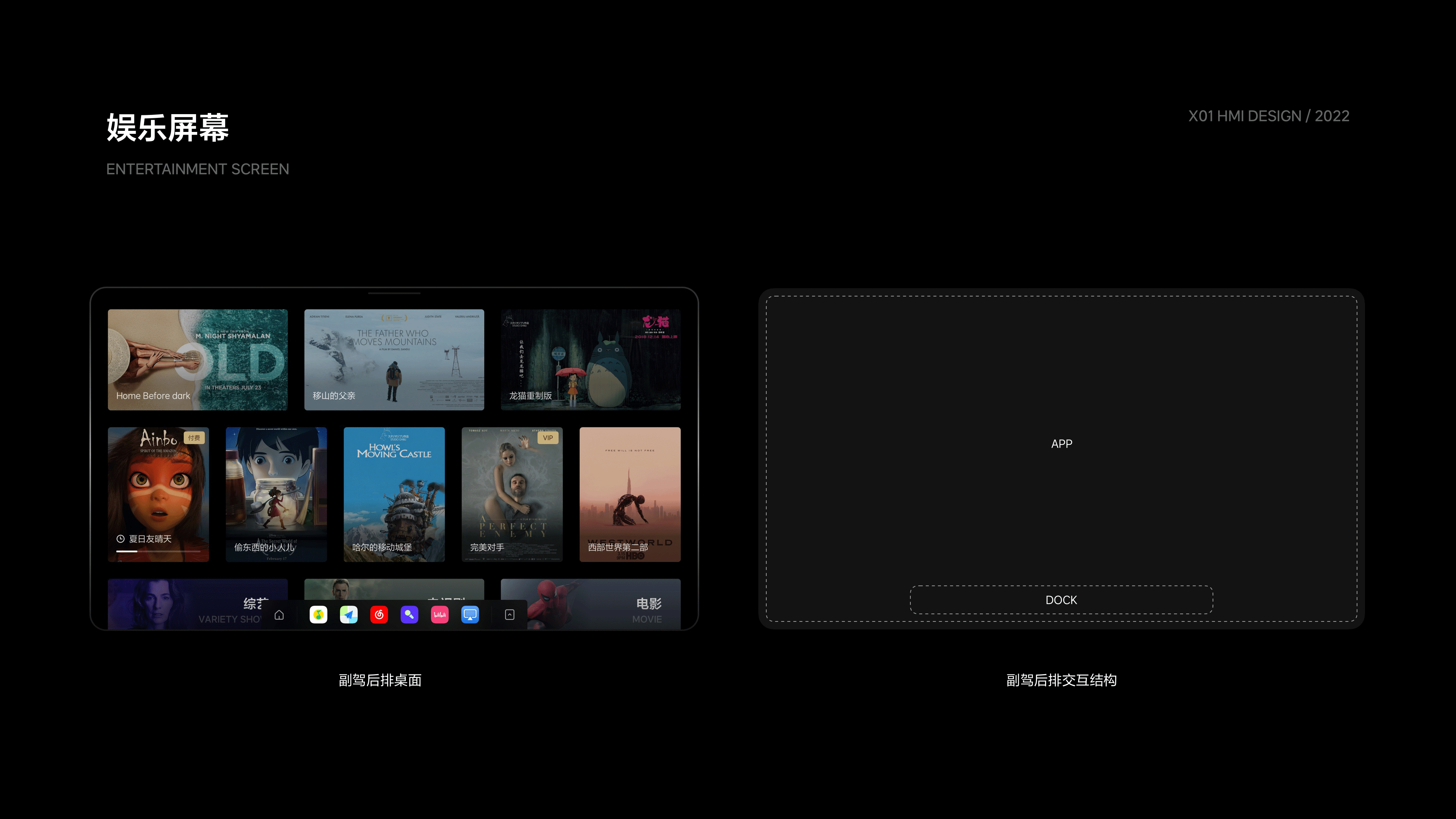This screenshot has width=1456, height=819.
Task: Click the VIP badge on 完美对手 poster
Action: click(x=548, y=438)
